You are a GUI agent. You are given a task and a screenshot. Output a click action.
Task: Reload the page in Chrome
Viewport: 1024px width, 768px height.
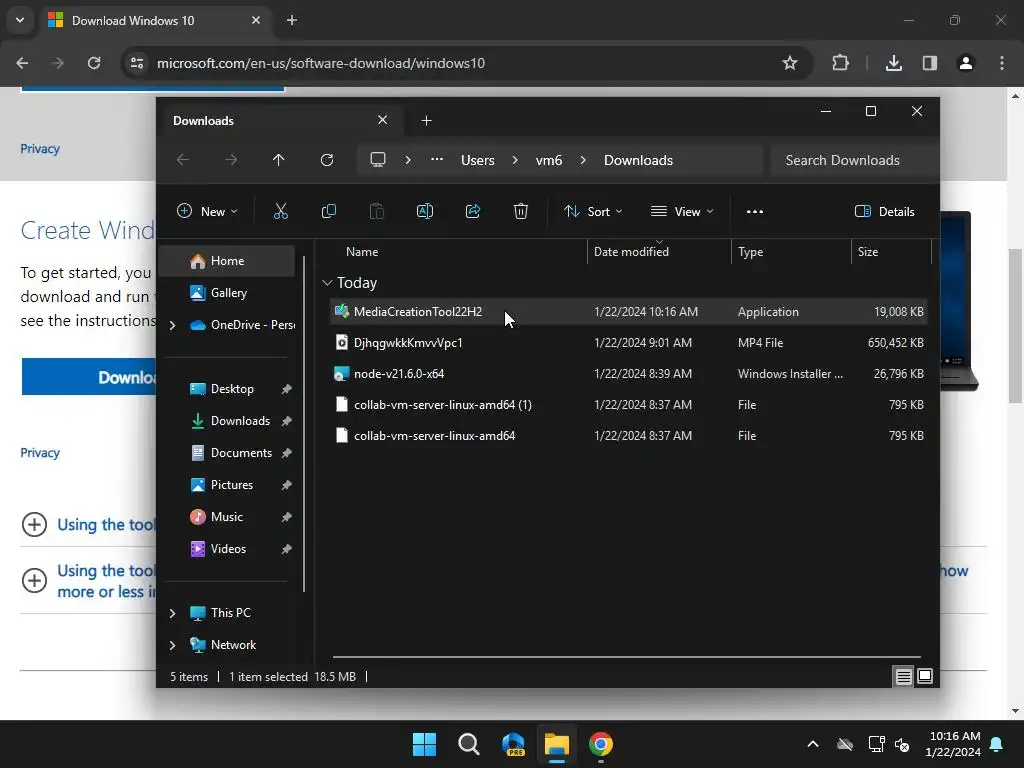pos(94,63)
